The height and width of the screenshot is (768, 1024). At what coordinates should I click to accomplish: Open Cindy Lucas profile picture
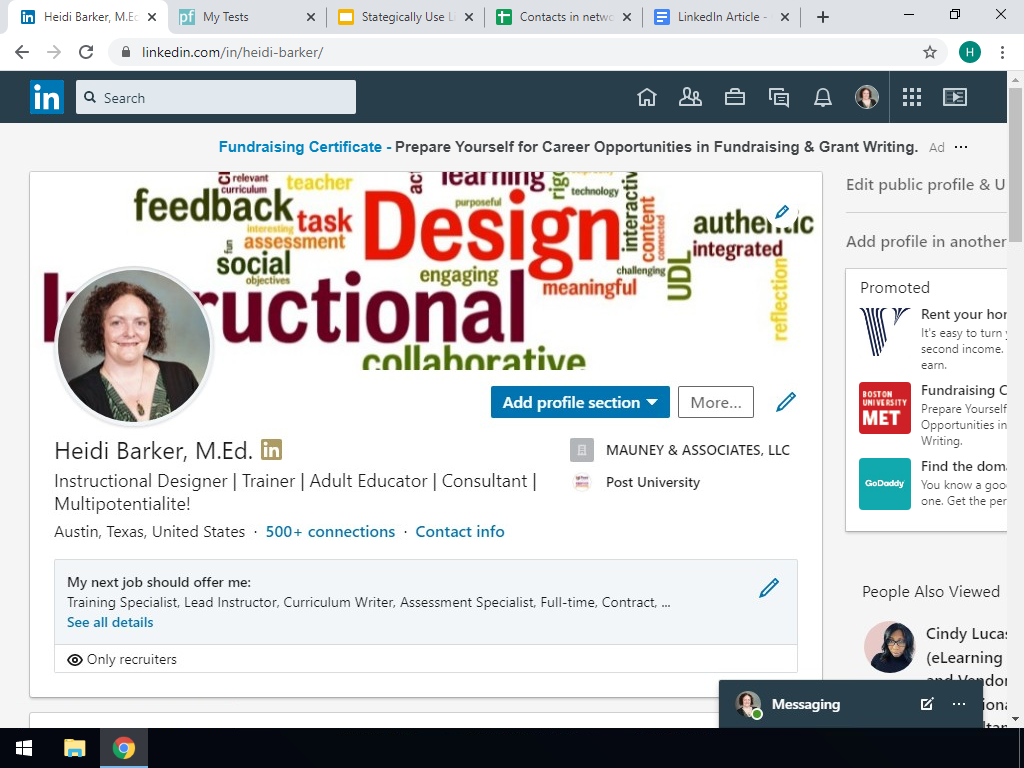point(889,647)
